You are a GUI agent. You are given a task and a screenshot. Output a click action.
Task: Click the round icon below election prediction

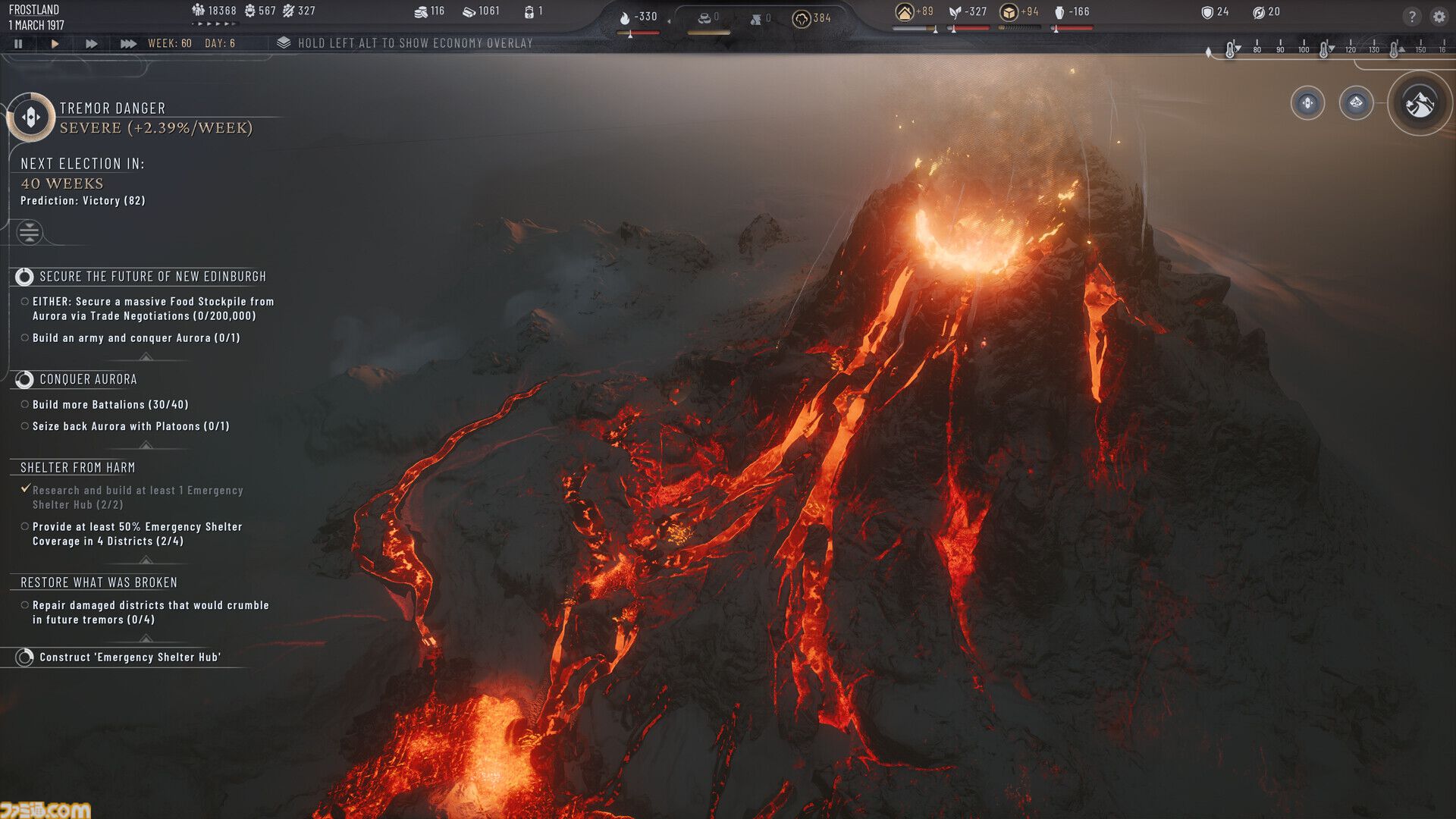coord(29,232)
